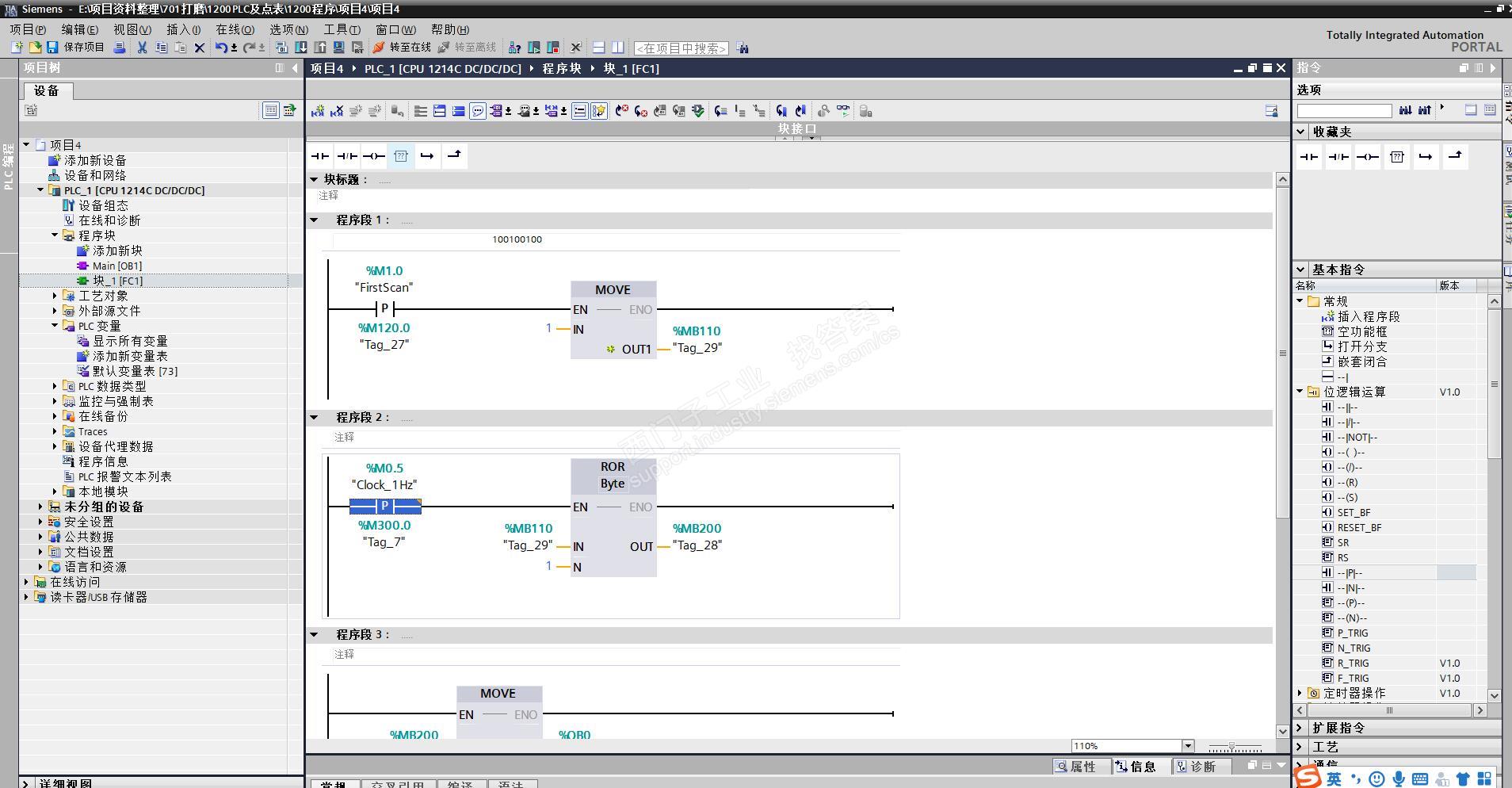Select 默认变量表 [73] in project tree
This screenshot has height=788, width=1512.
(135, 371)
